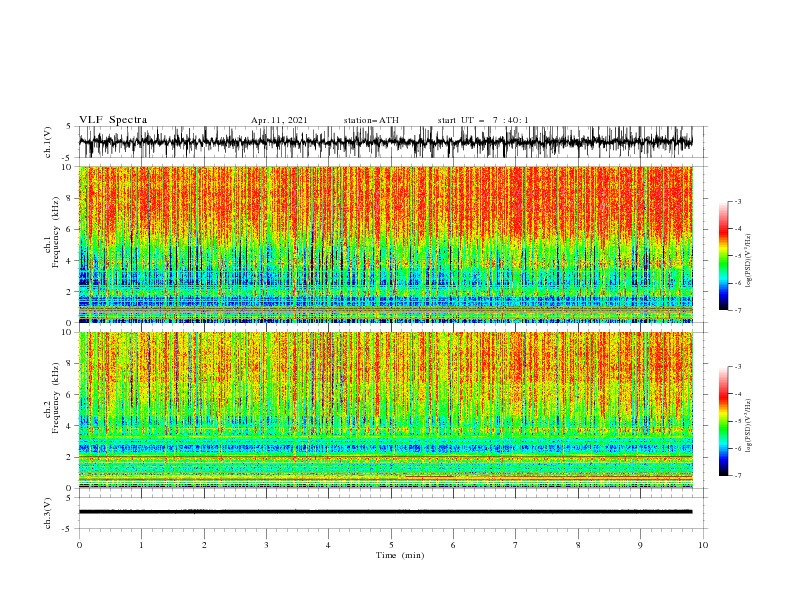The image size is (792, 612).
Task: Click the ch.1 colorbar 'log(PSD)(V²/Hz)' label
Action: 748,261
